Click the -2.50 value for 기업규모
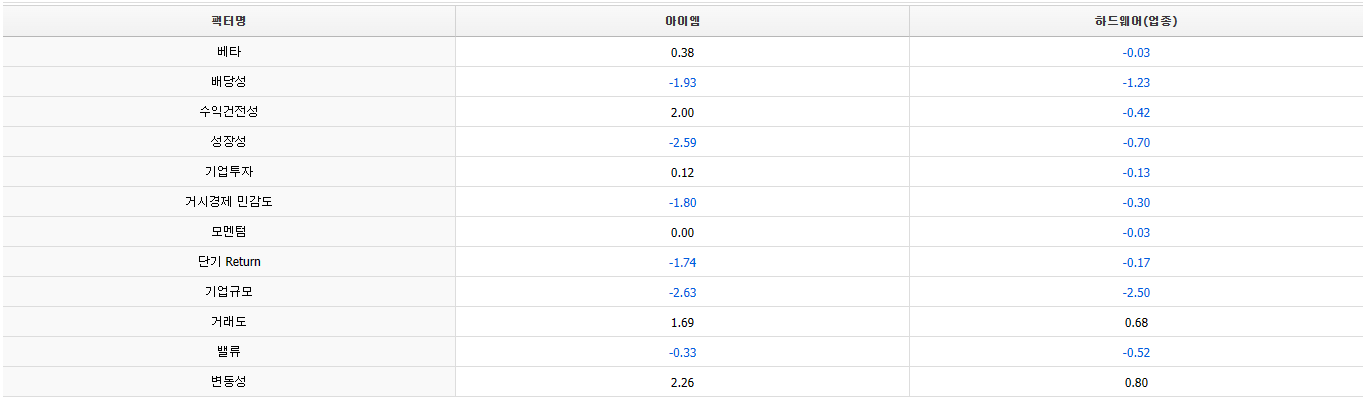1368x410 pixels. (1136, 292)
